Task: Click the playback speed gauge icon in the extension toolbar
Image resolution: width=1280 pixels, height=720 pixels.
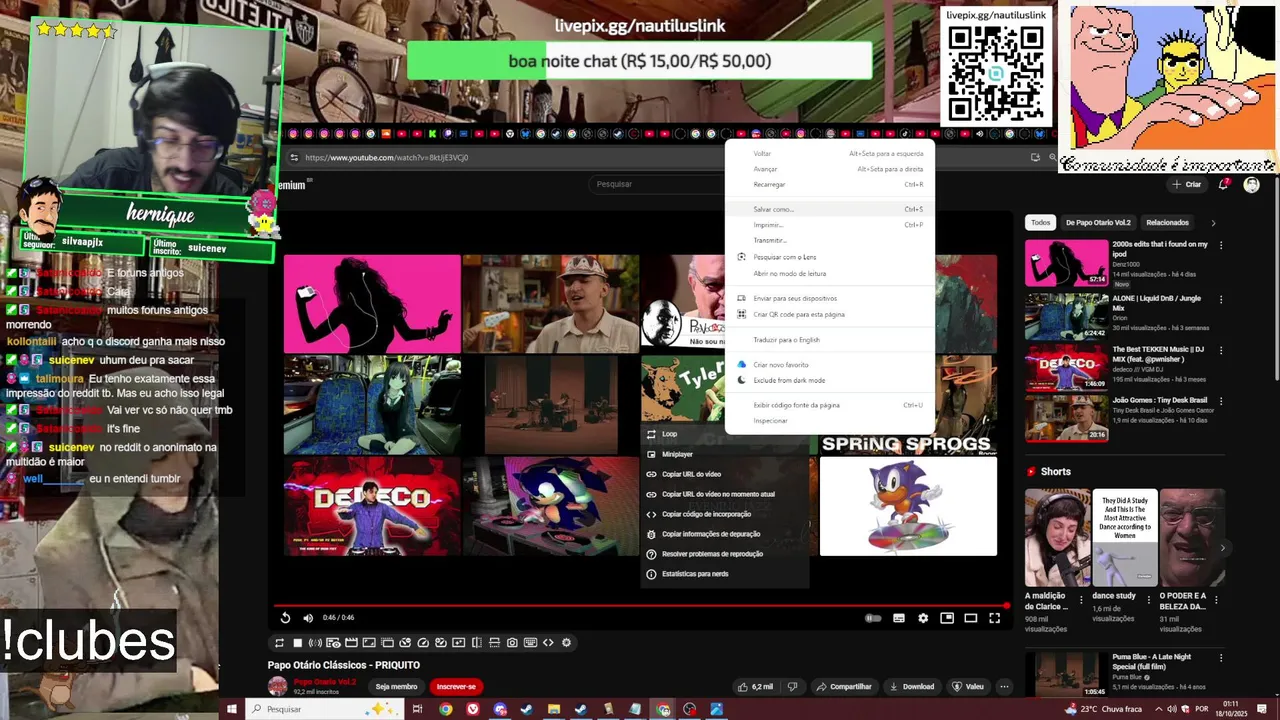Action: pos(423,643)
